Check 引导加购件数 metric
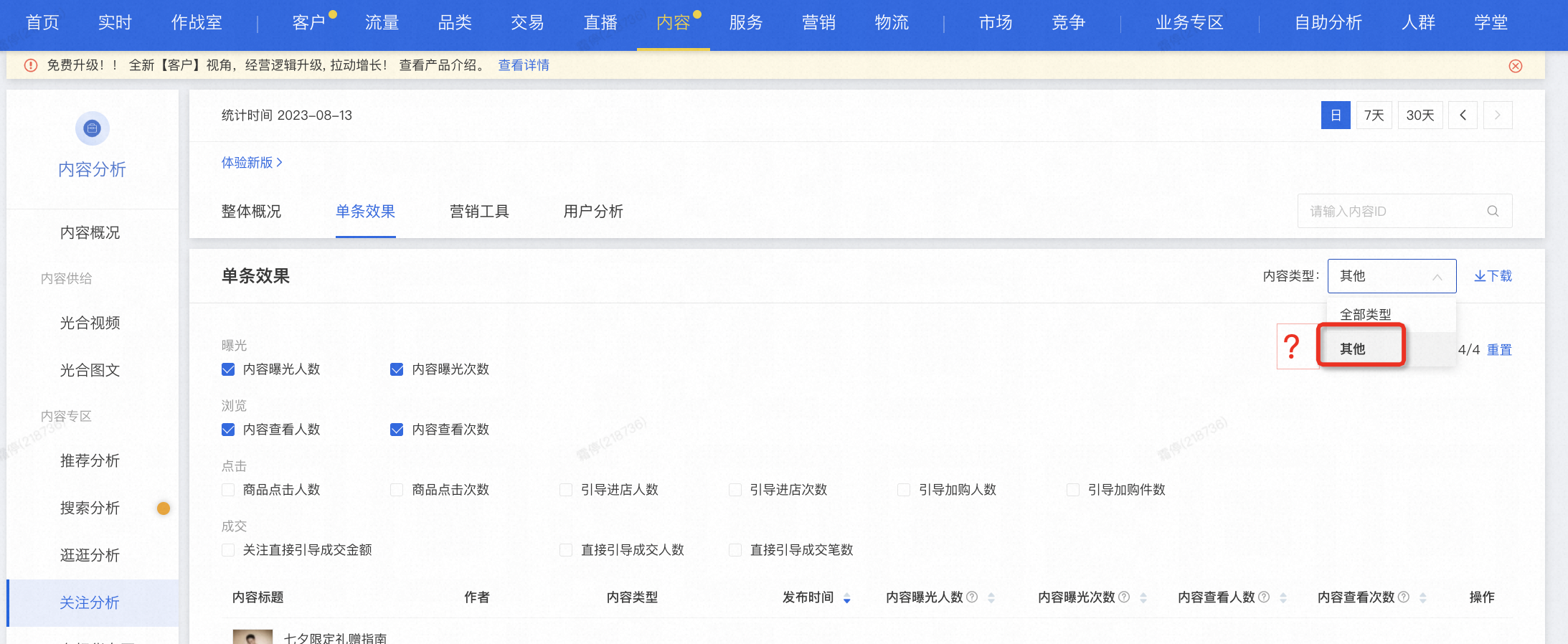 coord(1073,490)
